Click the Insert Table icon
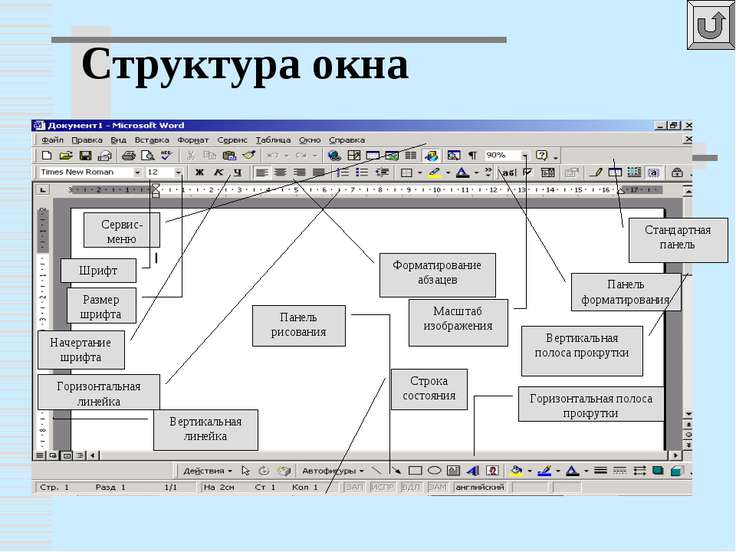Image resolution: width=736 pixels, height=552 pixels. pos(373,155)
